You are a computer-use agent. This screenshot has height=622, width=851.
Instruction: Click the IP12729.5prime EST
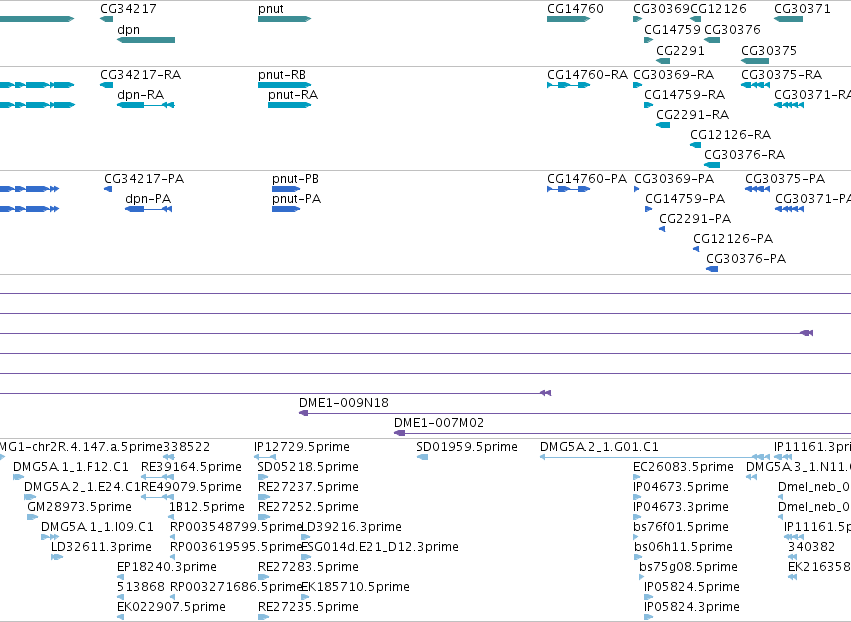[265, 457]
